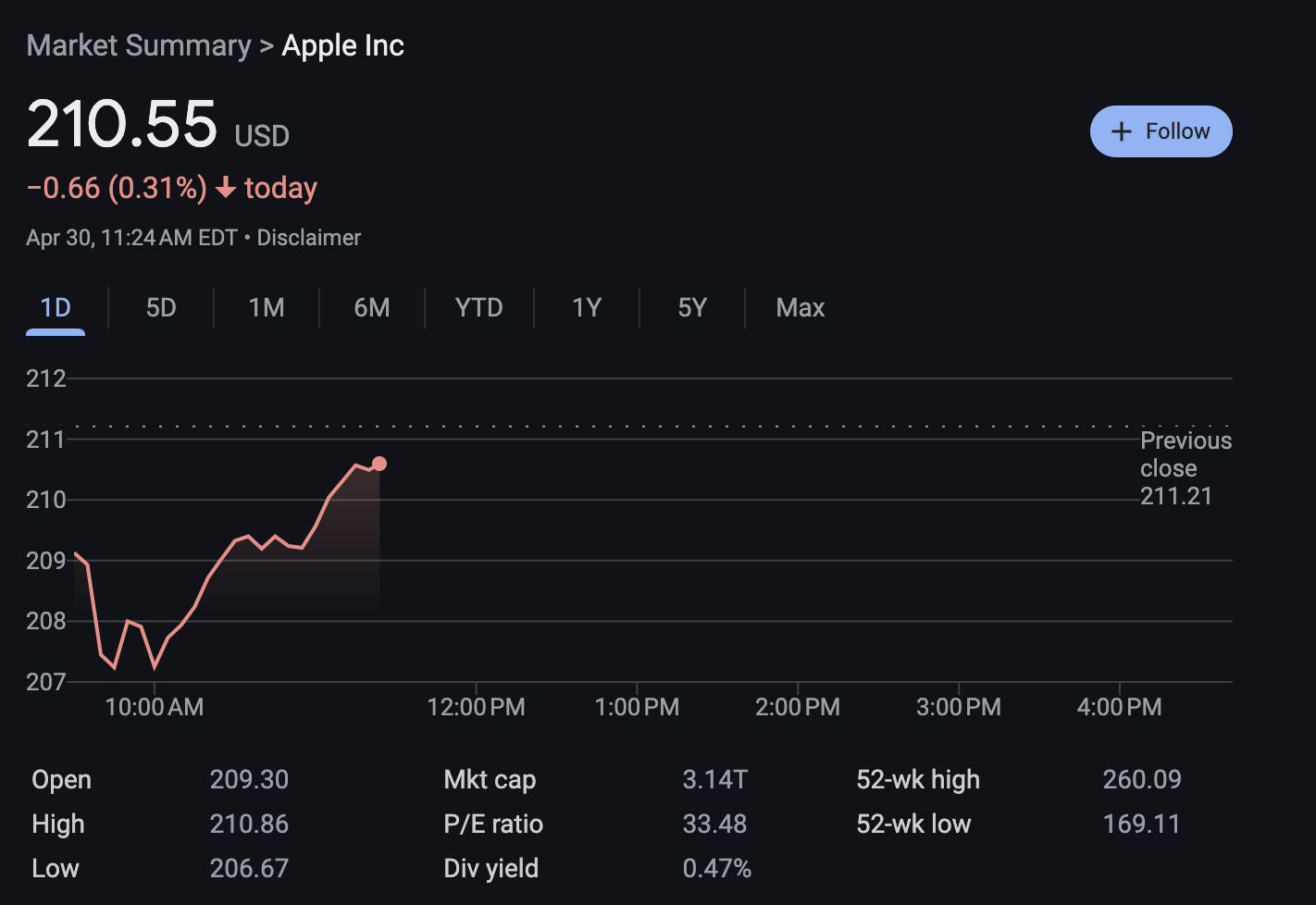
Task: Click the Follow button
Action: tap(1161, 131)
